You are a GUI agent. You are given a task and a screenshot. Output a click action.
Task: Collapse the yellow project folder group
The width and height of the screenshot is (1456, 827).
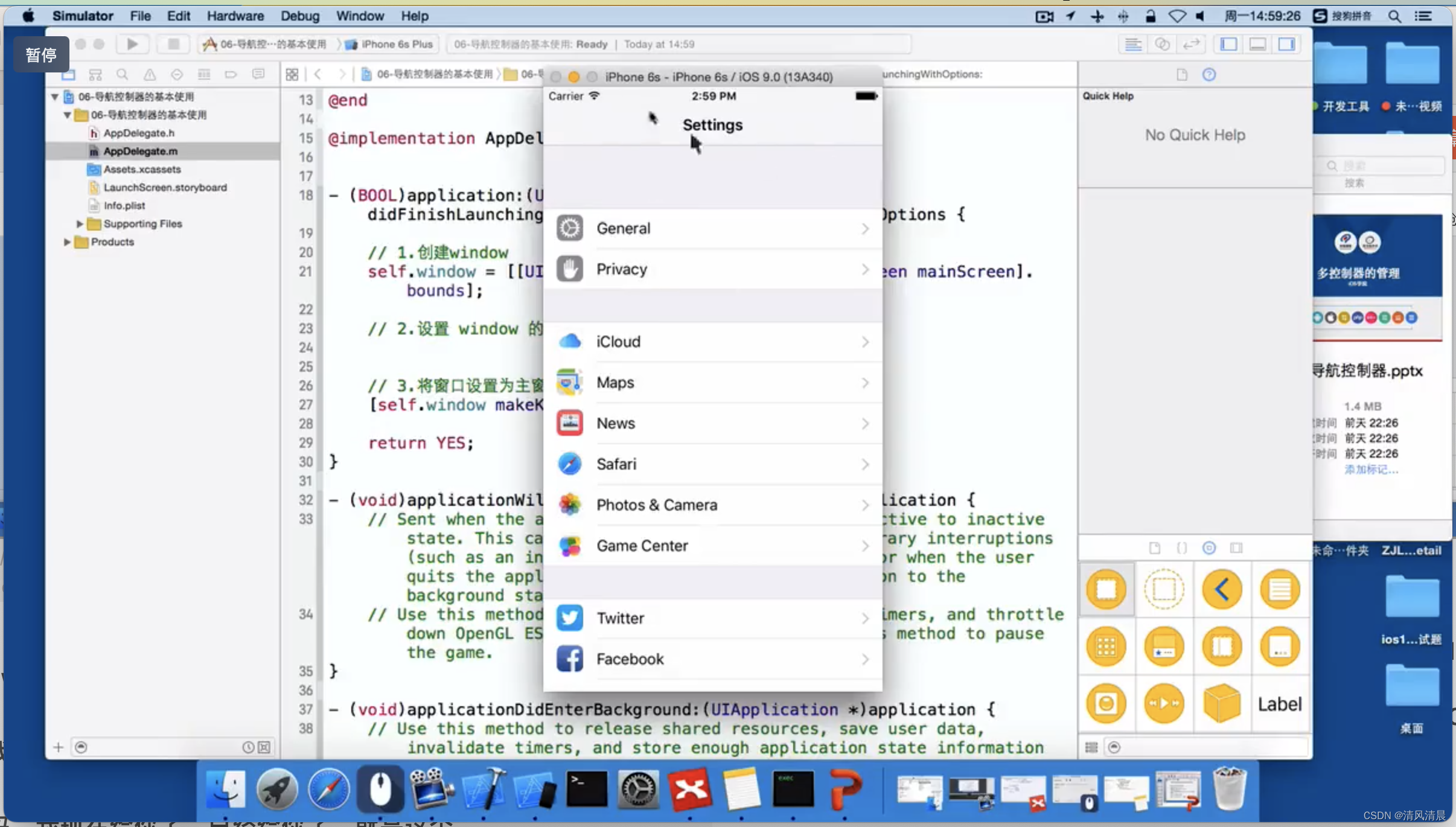(67, 115)
